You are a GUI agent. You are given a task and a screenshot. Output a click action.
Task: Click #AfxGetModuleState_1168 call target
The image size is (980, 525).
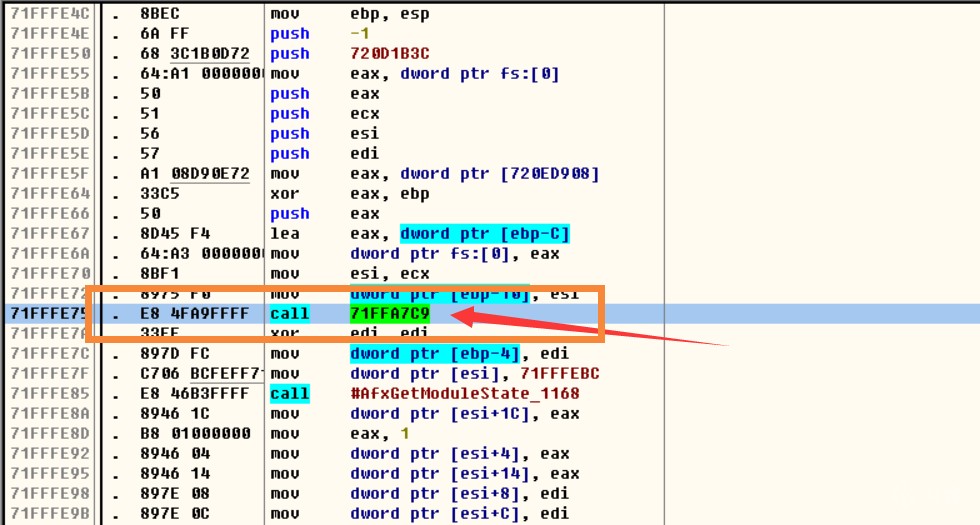(465, 393)
